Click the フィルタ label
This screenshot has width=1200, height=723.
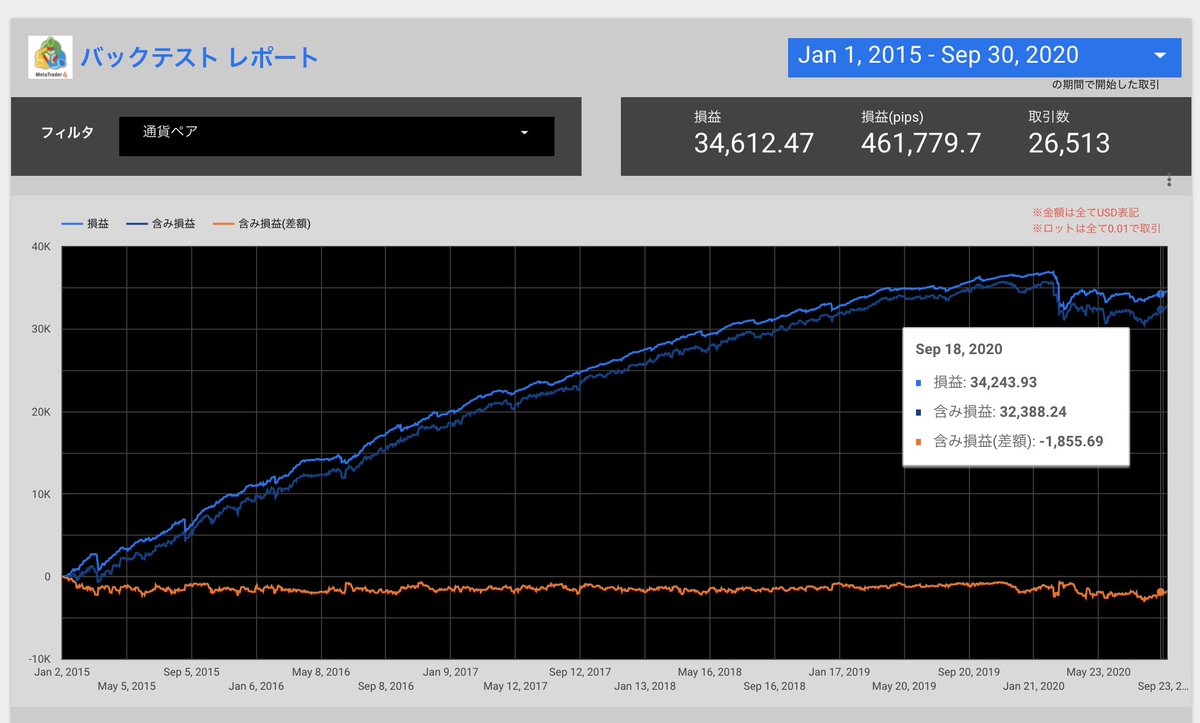click(x=68, y=132)
